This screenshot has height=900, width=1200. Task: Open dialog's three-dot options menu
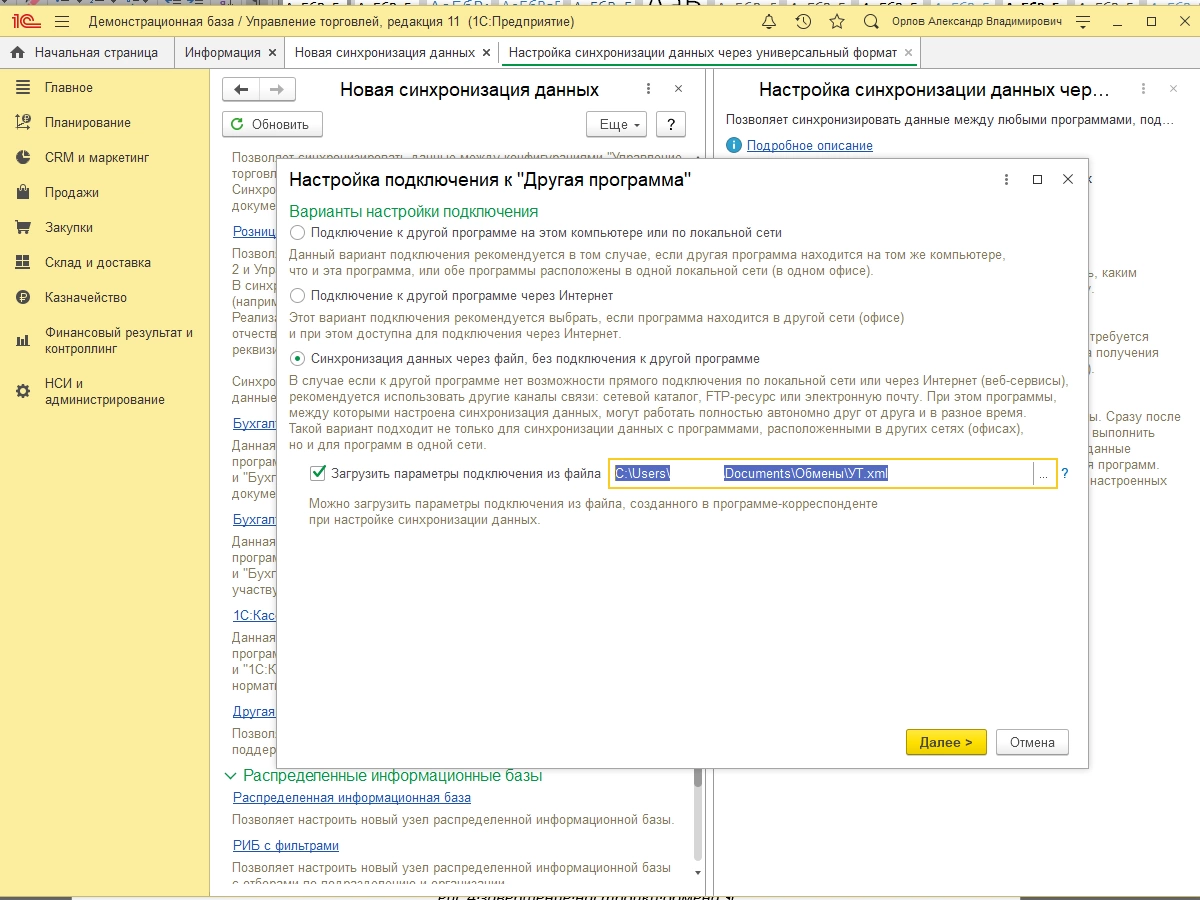point(1006,179)
